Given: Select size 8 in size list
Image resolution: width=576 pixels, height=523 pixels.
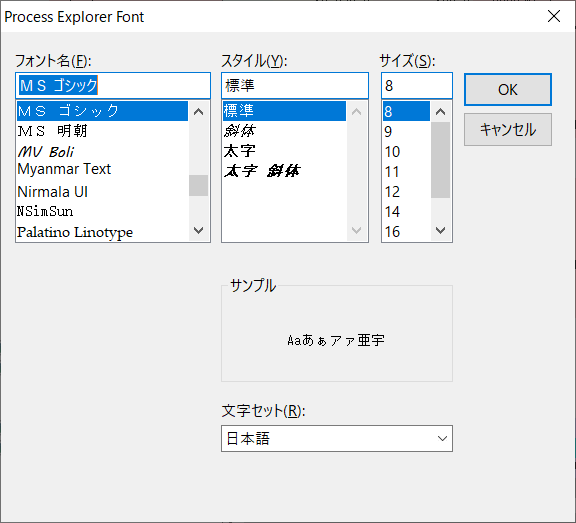Looking at the screenshot, I should [406, 111].
